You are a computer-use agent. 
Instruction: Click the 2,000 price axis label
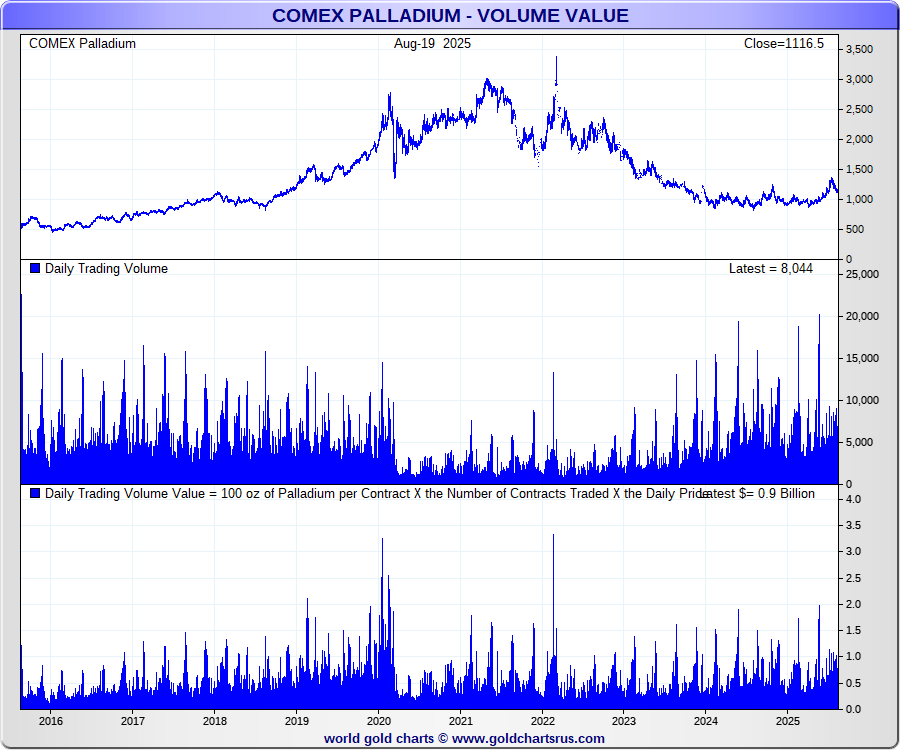point(859,139)
